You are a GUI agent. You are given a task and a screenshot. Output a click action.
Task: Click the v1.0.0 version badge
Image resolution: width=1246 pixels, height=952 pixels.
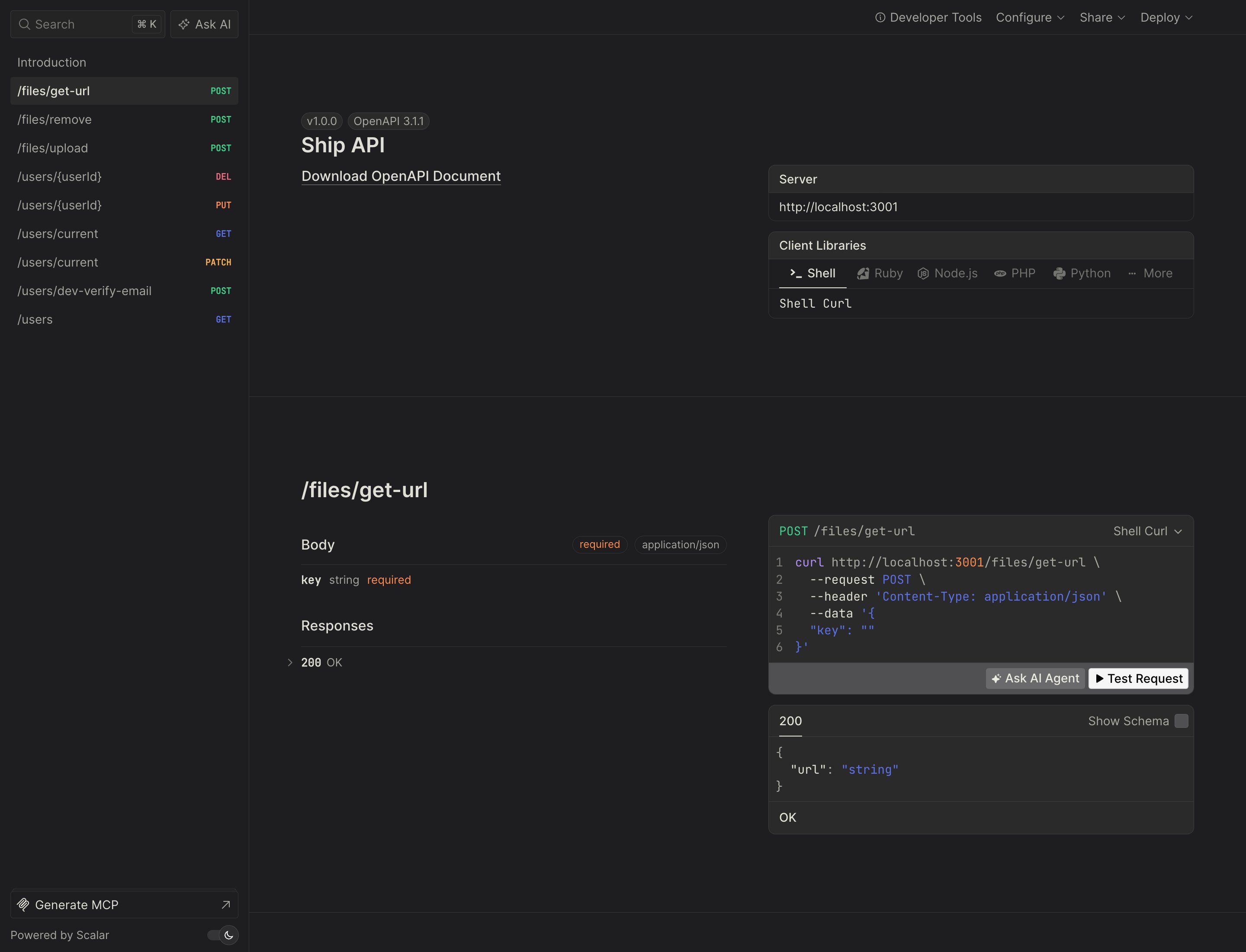coord(322,121)
